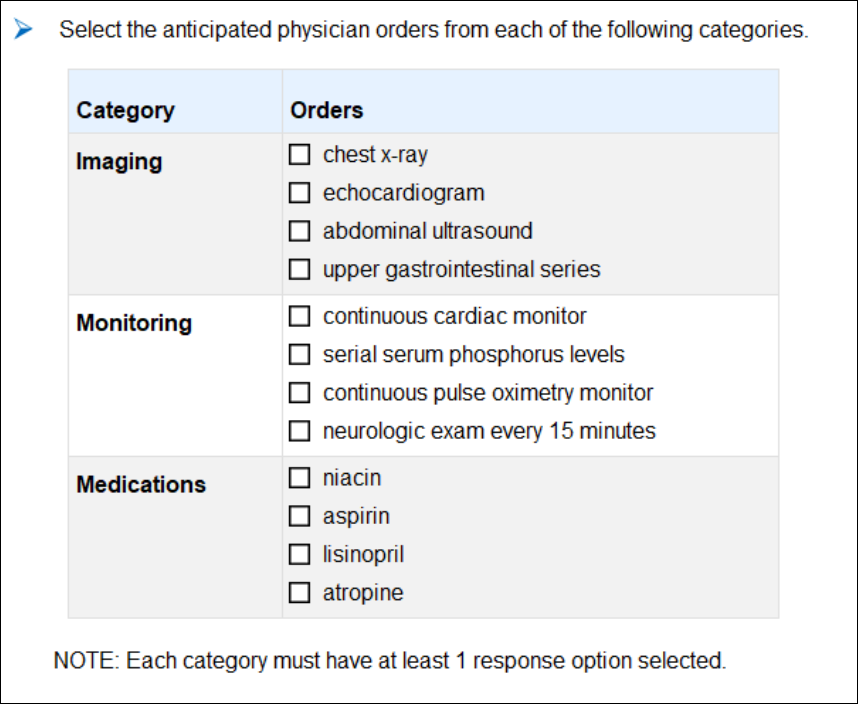
Task: Tick the lisinopril checkbox
Action: (x=299, y=554)
